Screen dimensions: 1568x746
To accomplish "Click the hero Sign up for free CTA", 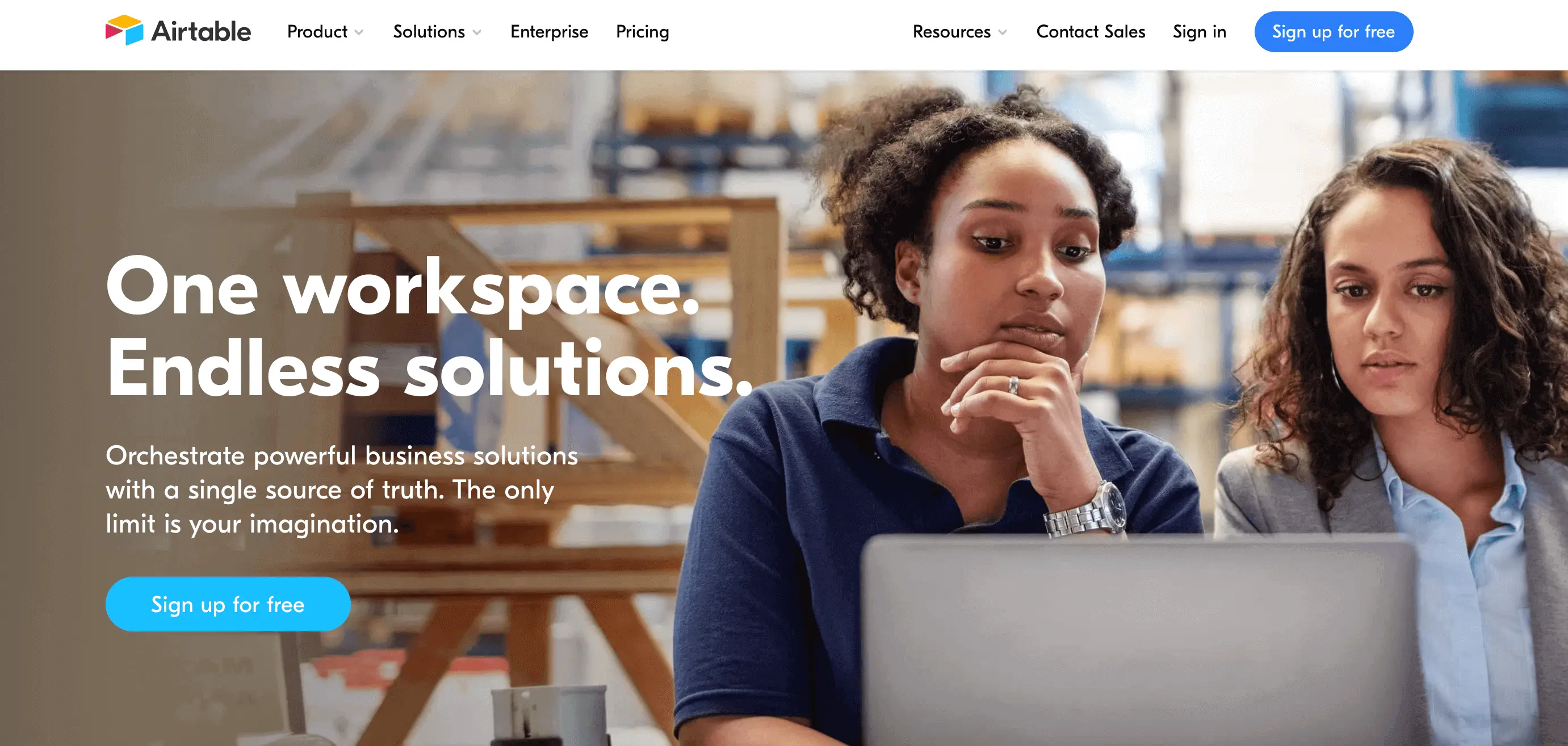I will [x=228, y=603].
